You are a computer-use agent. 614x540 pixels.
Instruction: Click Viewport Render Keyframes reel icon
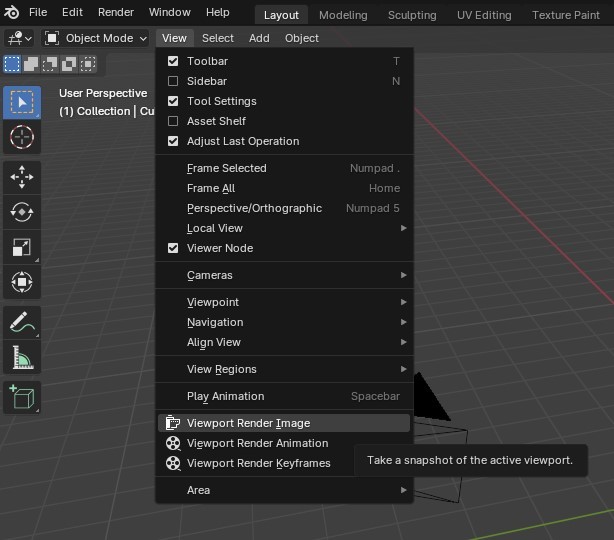point(173,463)
